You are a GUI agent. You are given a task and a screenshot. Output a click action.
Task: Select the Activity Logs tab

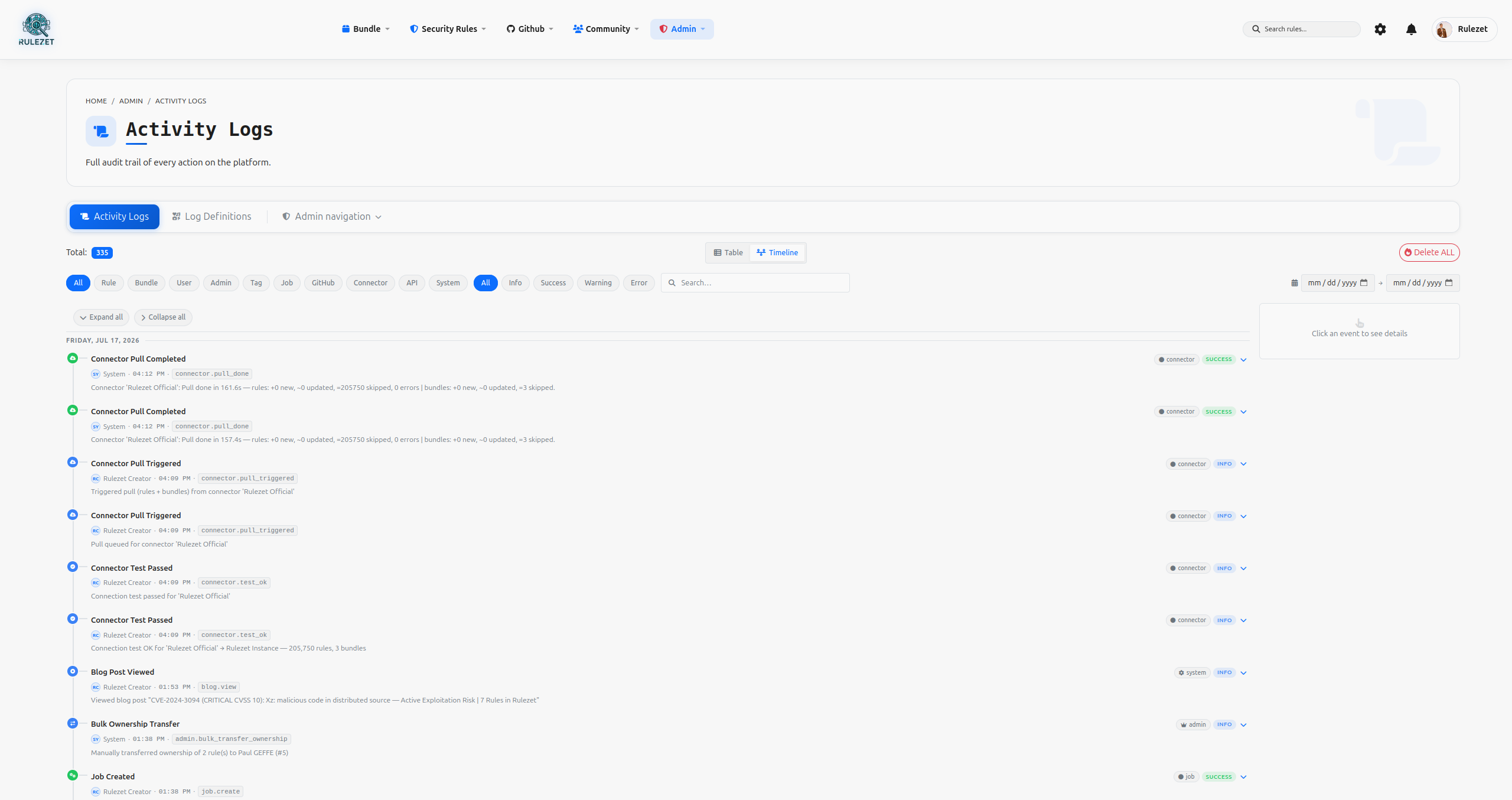[x=115, y=216]
